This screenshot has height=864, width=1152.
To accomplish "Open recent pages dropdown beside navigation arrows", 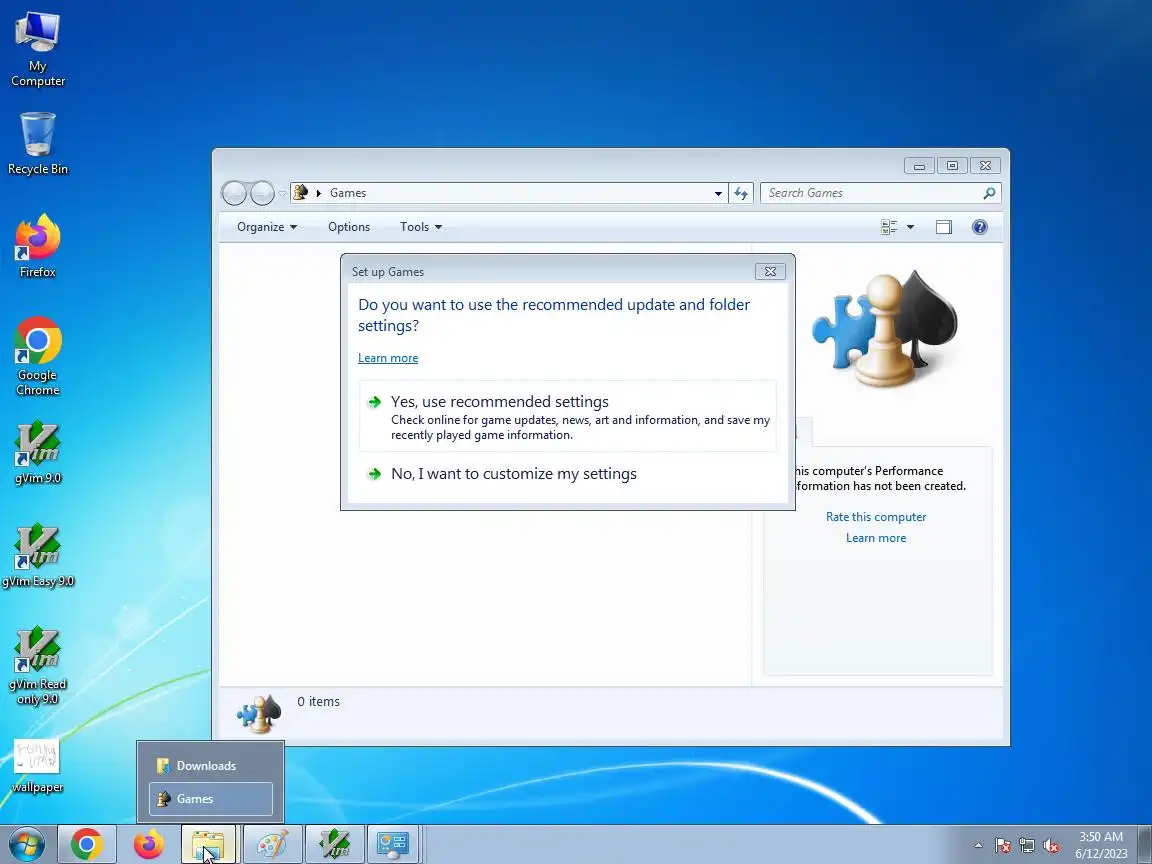I will [282, 193].
